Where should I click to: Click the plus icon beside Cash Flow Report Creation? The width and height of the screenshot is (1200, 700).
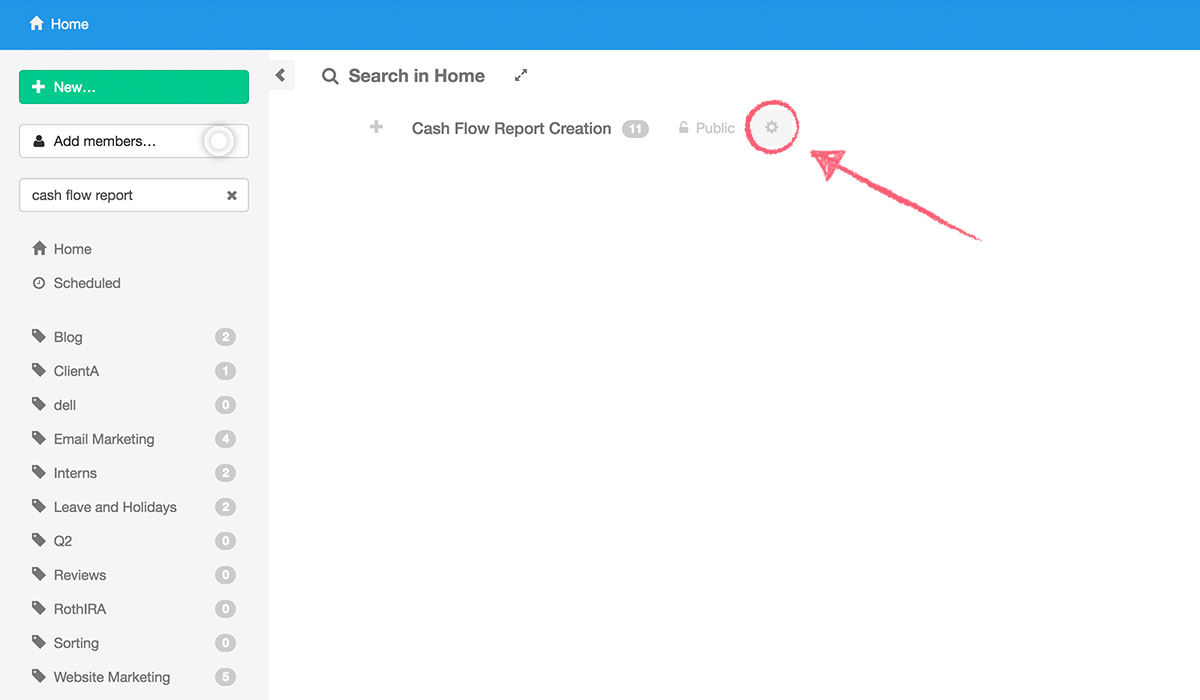376,127
